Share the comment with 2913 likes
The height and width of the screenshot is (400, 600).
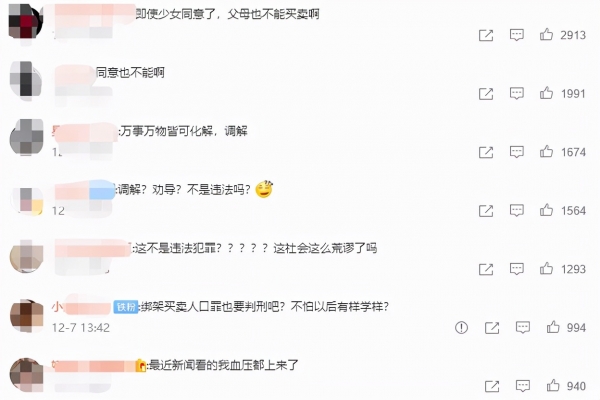pyautogui.click(x=486, y=35)
